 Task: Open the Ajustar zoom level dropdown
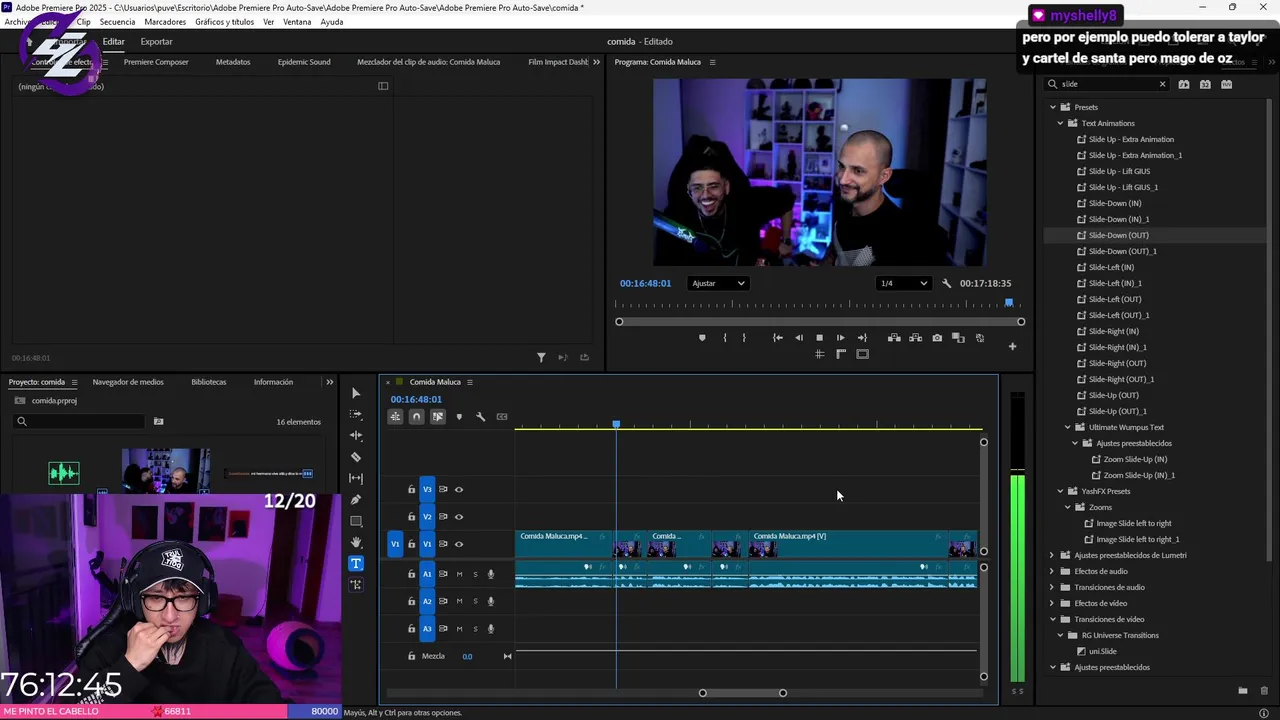coord(718,284)
